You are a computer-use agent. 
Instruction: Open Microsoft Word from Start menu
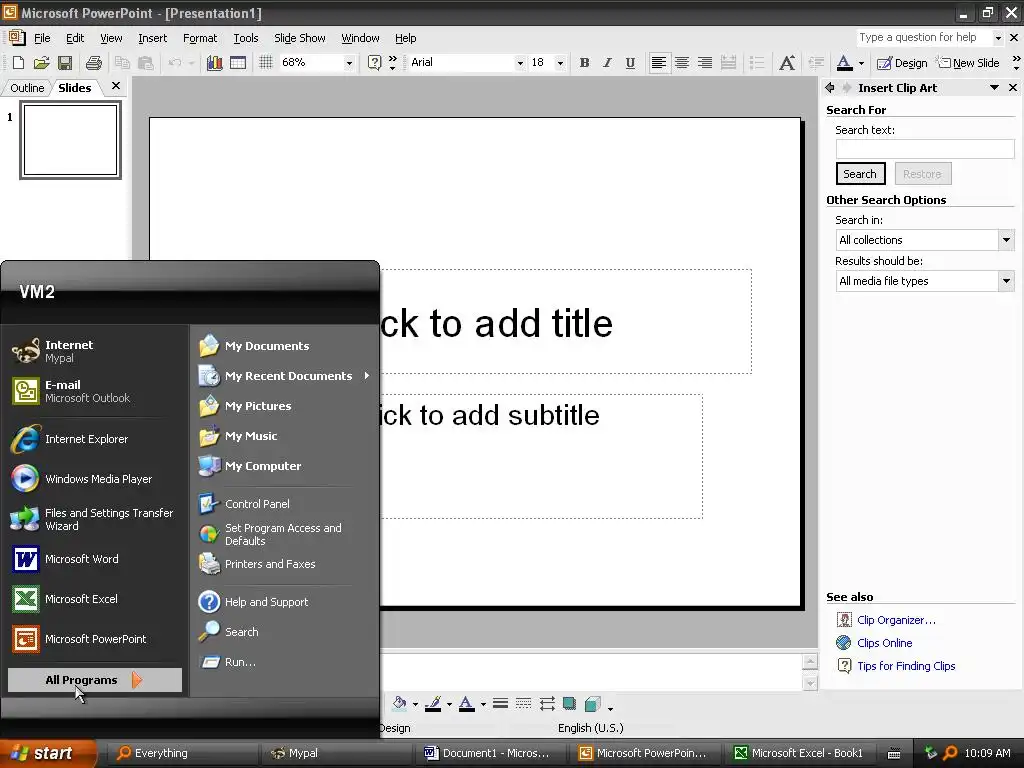(x=82, y=559)
